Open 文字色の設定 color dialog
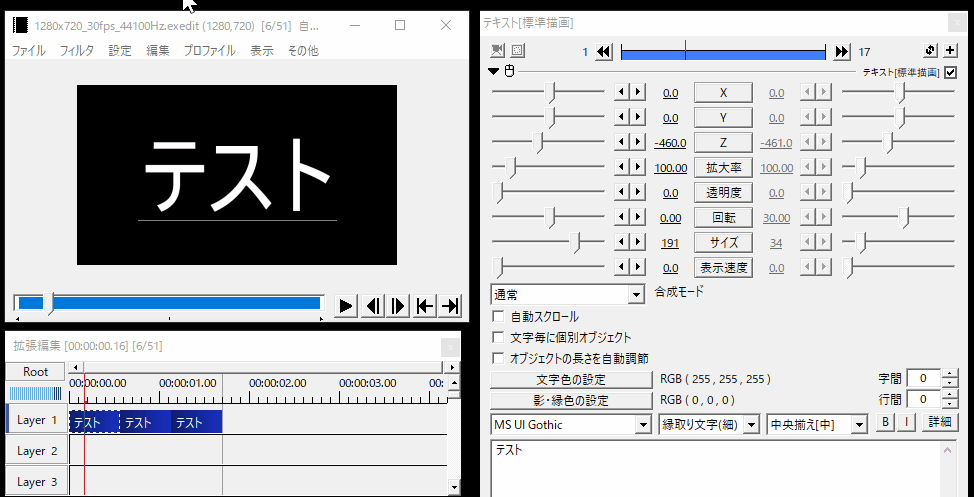This screenshot has height=497, width=974. pos(571,379)
